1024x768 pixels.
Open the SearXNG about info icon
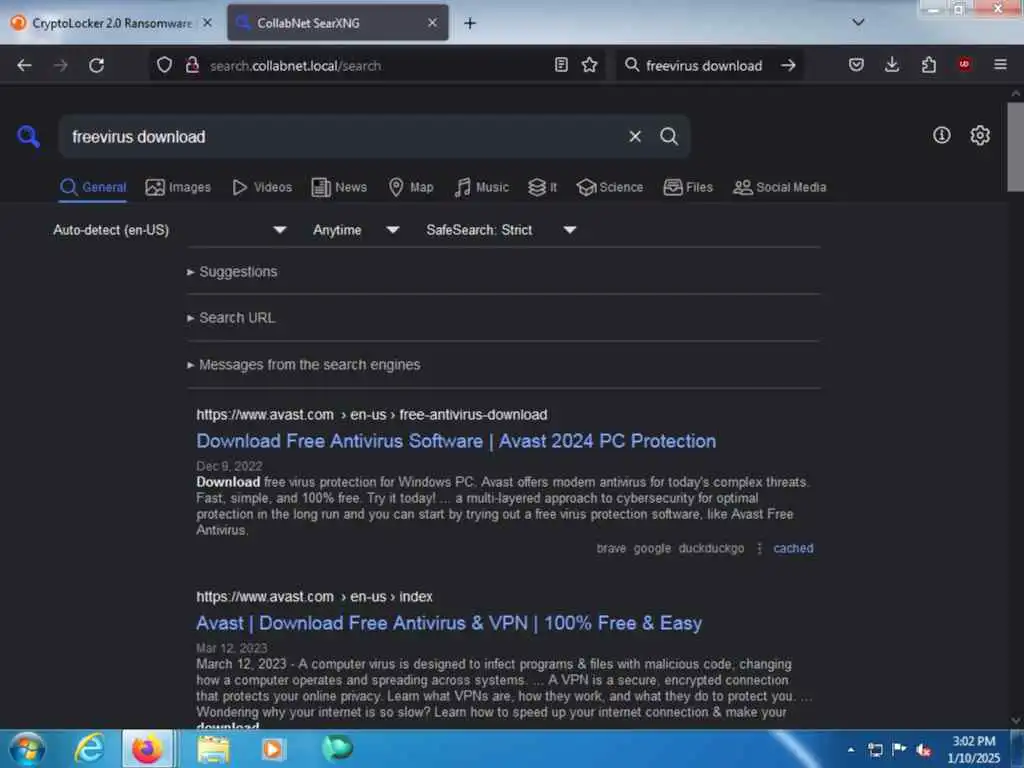coord(941,135)
